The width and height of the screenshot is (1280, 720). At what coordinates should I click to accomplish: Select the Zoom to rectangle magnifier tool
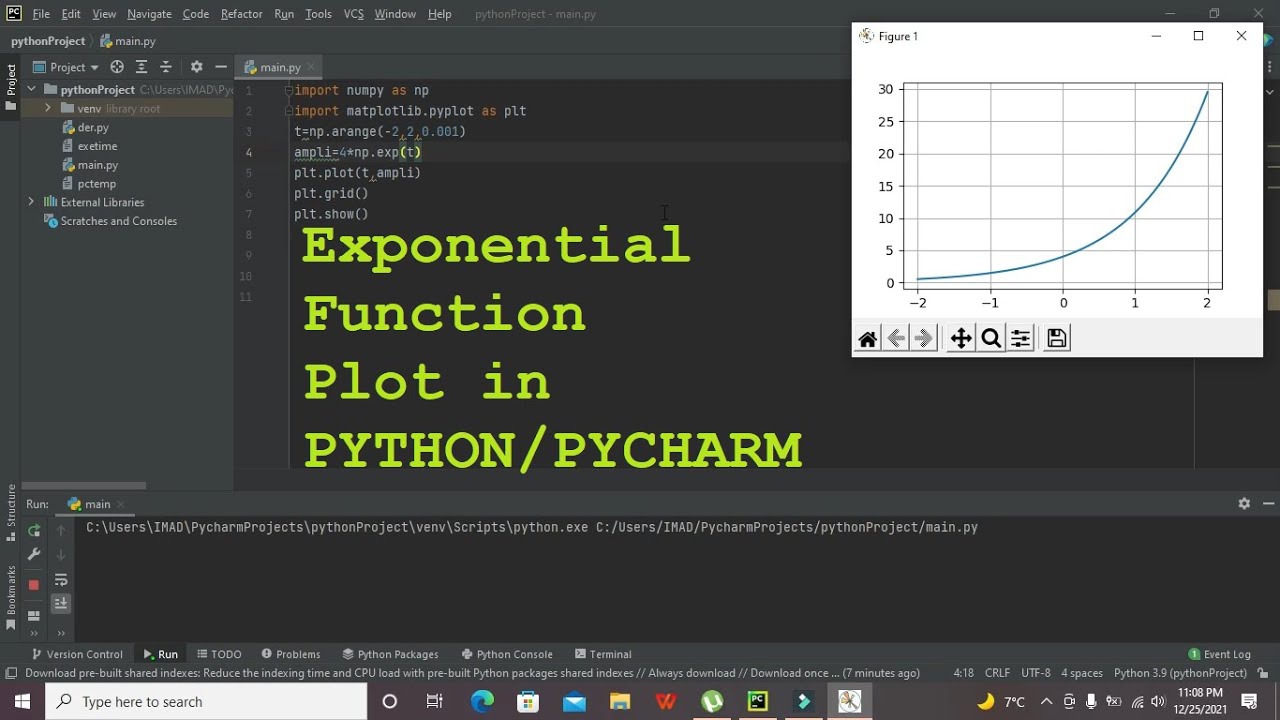tap(991, 339)
